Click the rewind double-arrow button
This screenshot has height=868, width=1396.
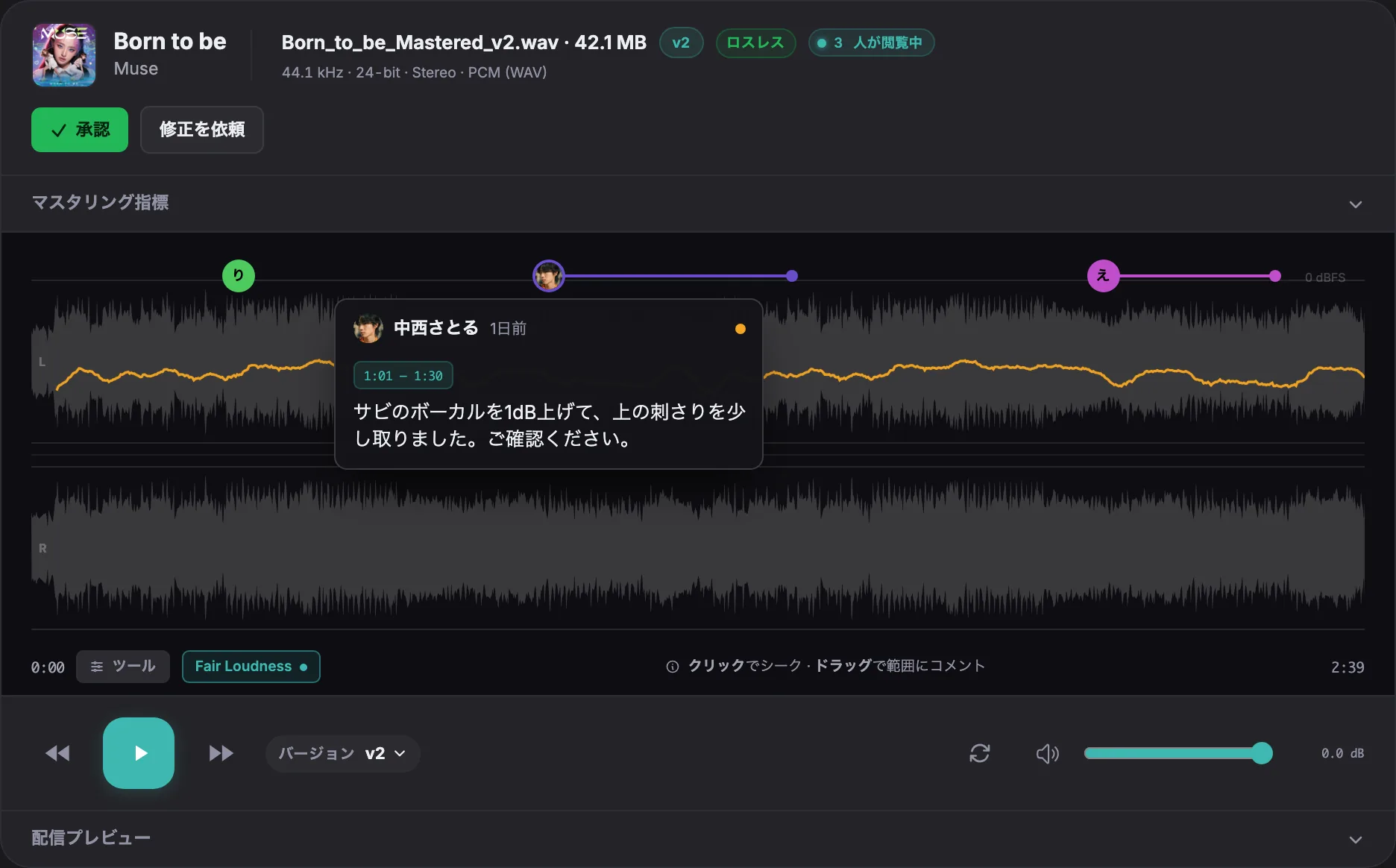[57, 753]
